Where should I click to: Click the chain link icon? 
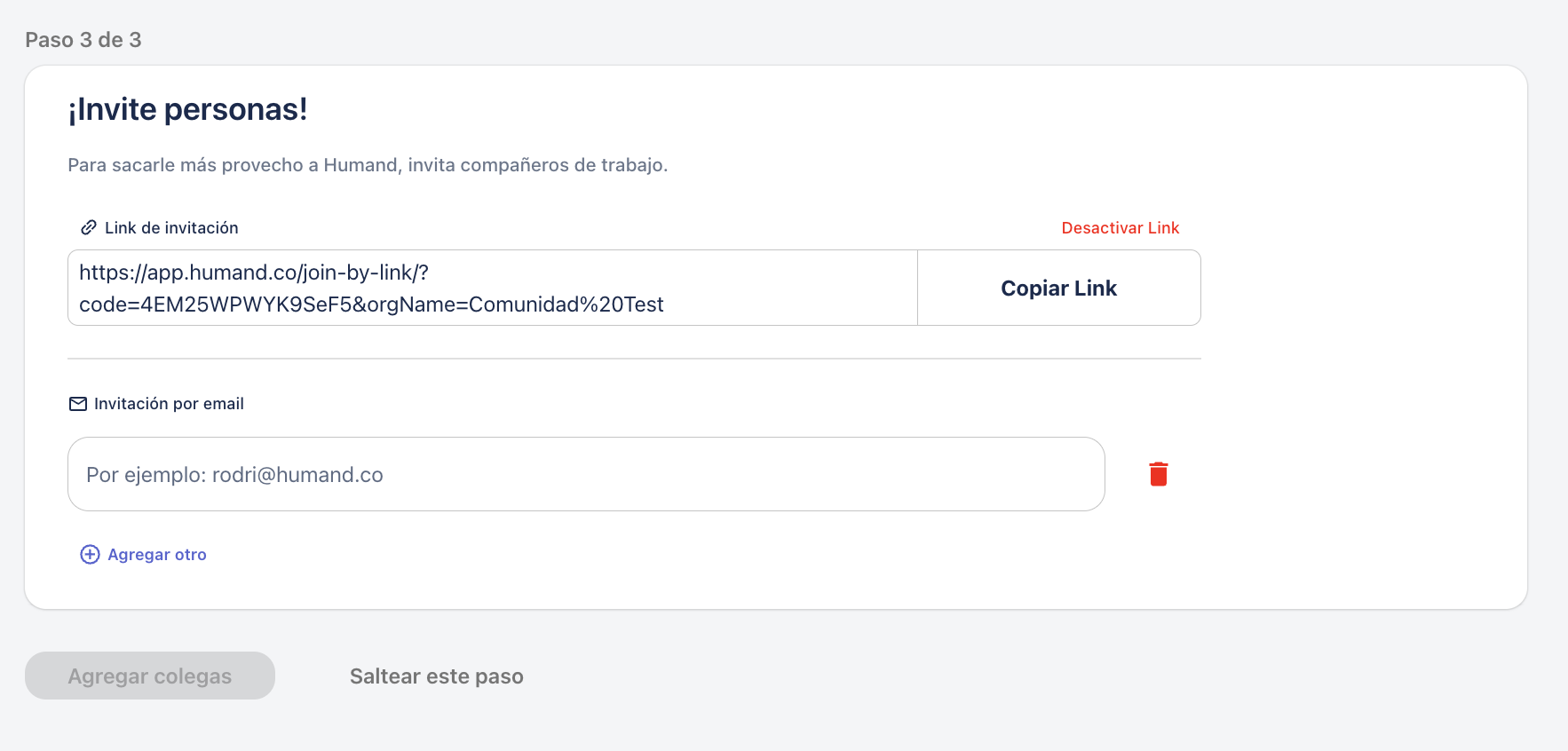click(x=89, y=227)
